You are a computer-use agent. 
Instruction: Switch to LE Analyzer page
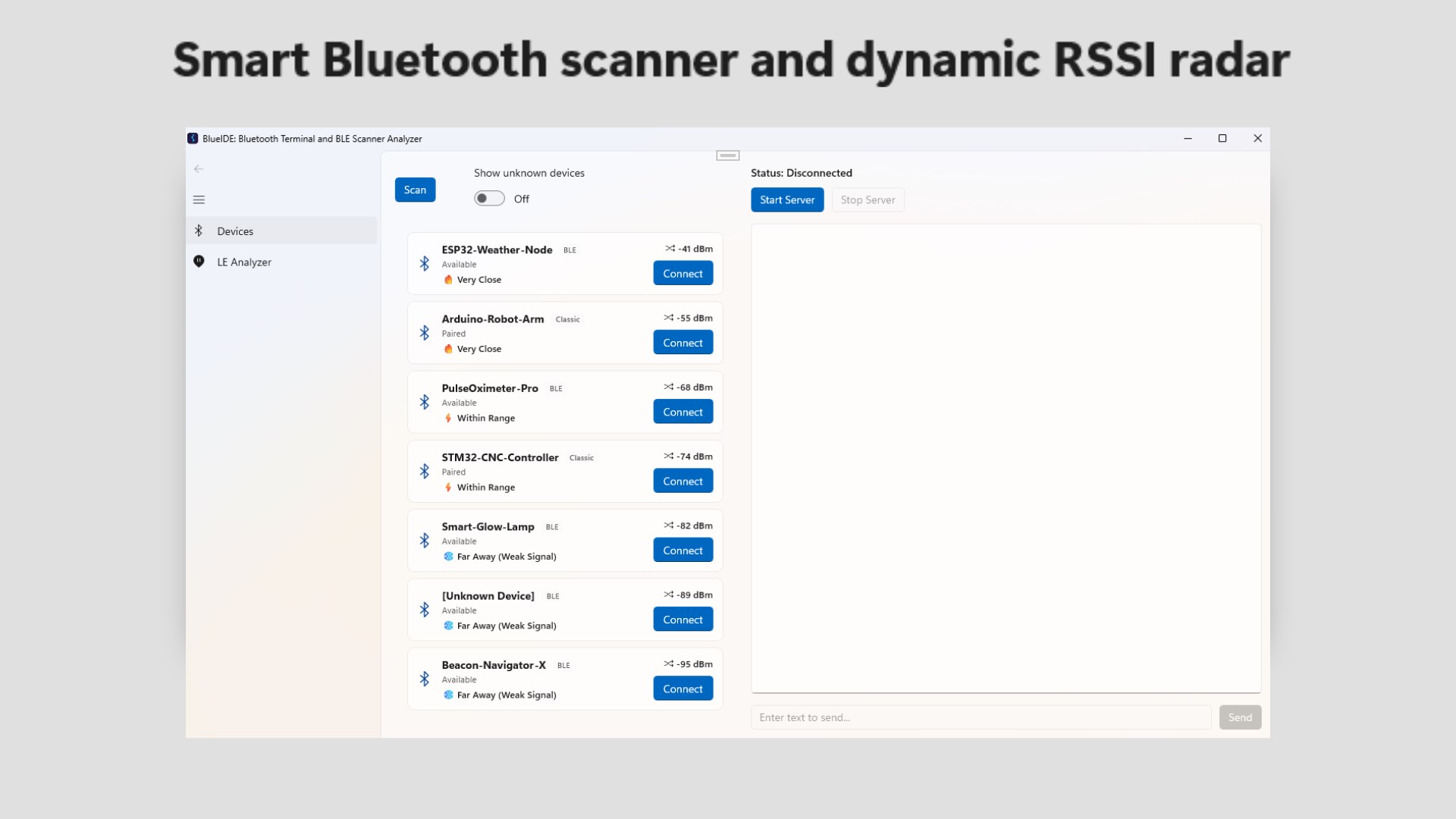[x=282, y=262]
